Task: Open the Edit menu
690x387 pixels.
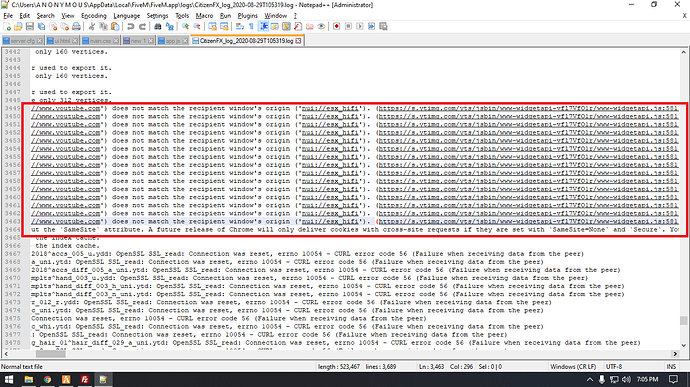Action: [25, 15]
